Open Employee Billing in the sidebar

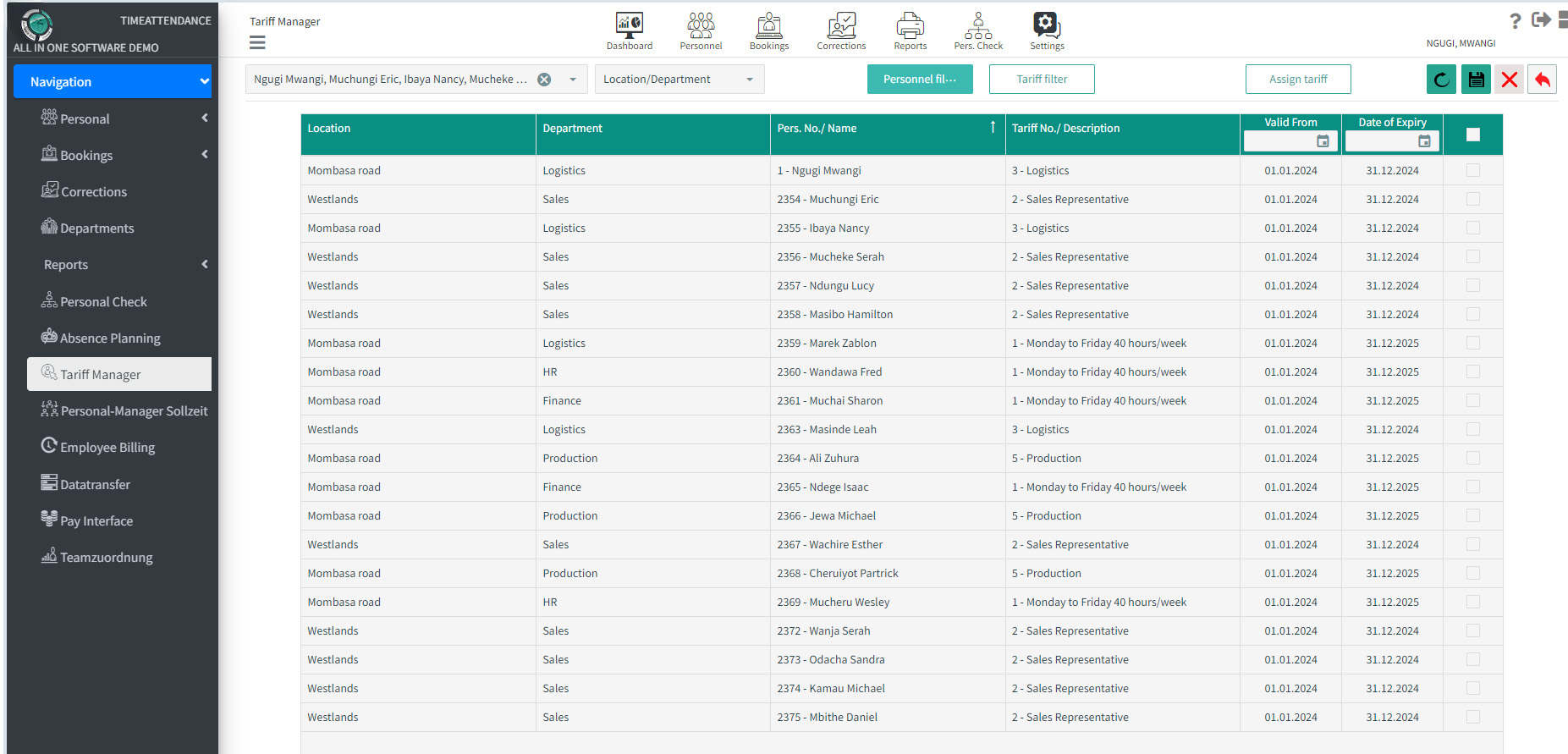(98, 447)
